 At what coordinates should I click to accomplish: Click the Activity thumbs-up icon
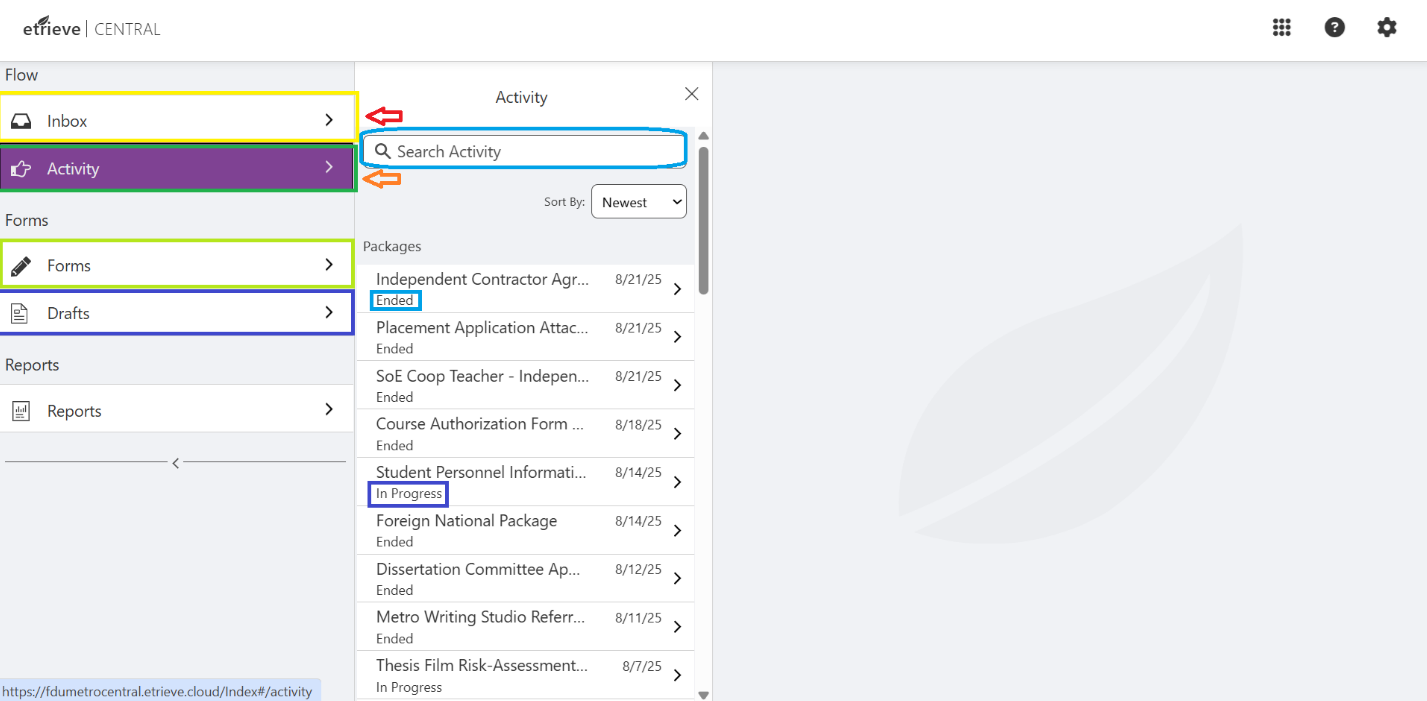coord(21,169)
